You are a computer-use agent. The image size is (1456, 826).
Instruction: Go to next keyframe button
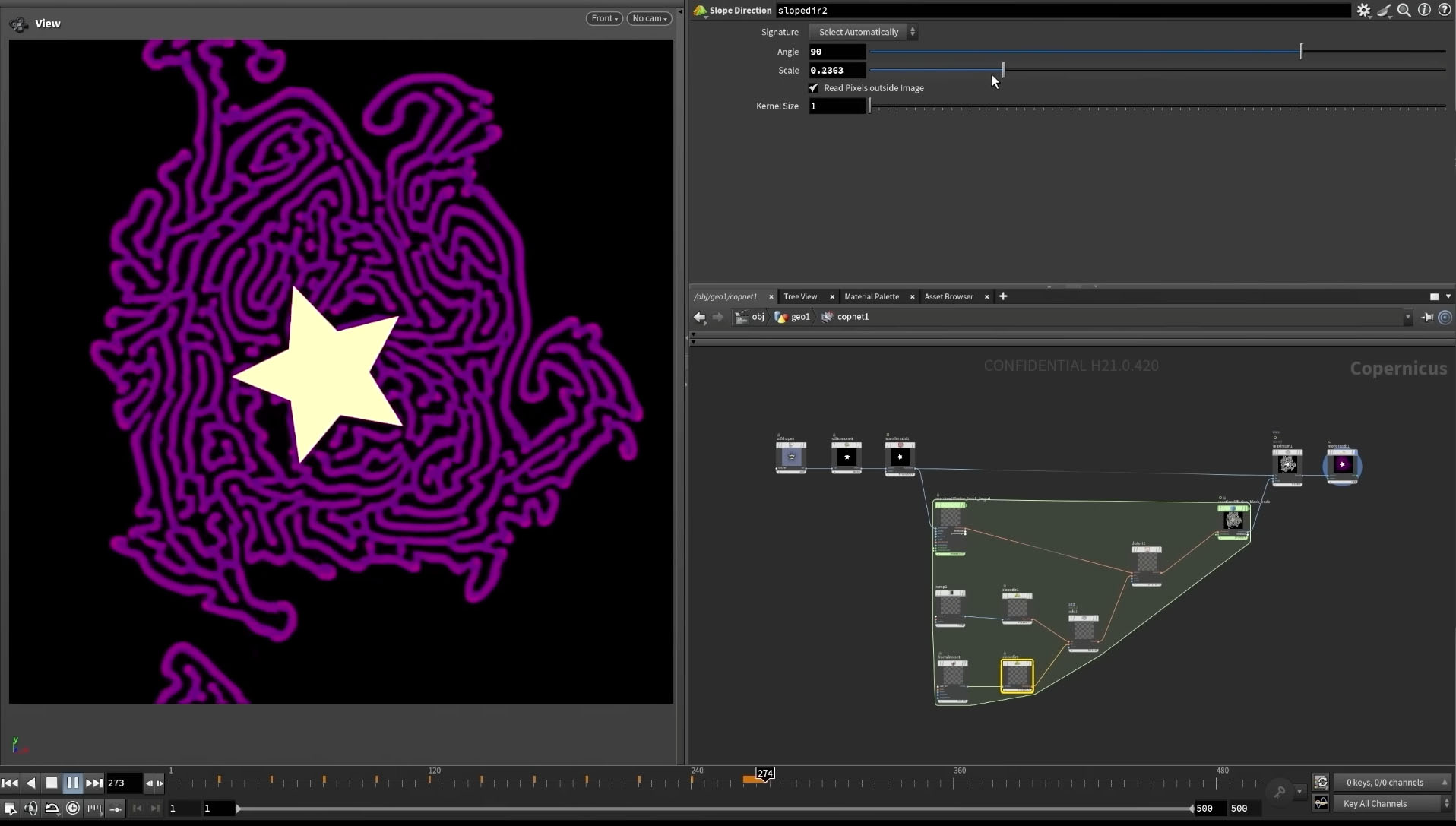[155, 809]
